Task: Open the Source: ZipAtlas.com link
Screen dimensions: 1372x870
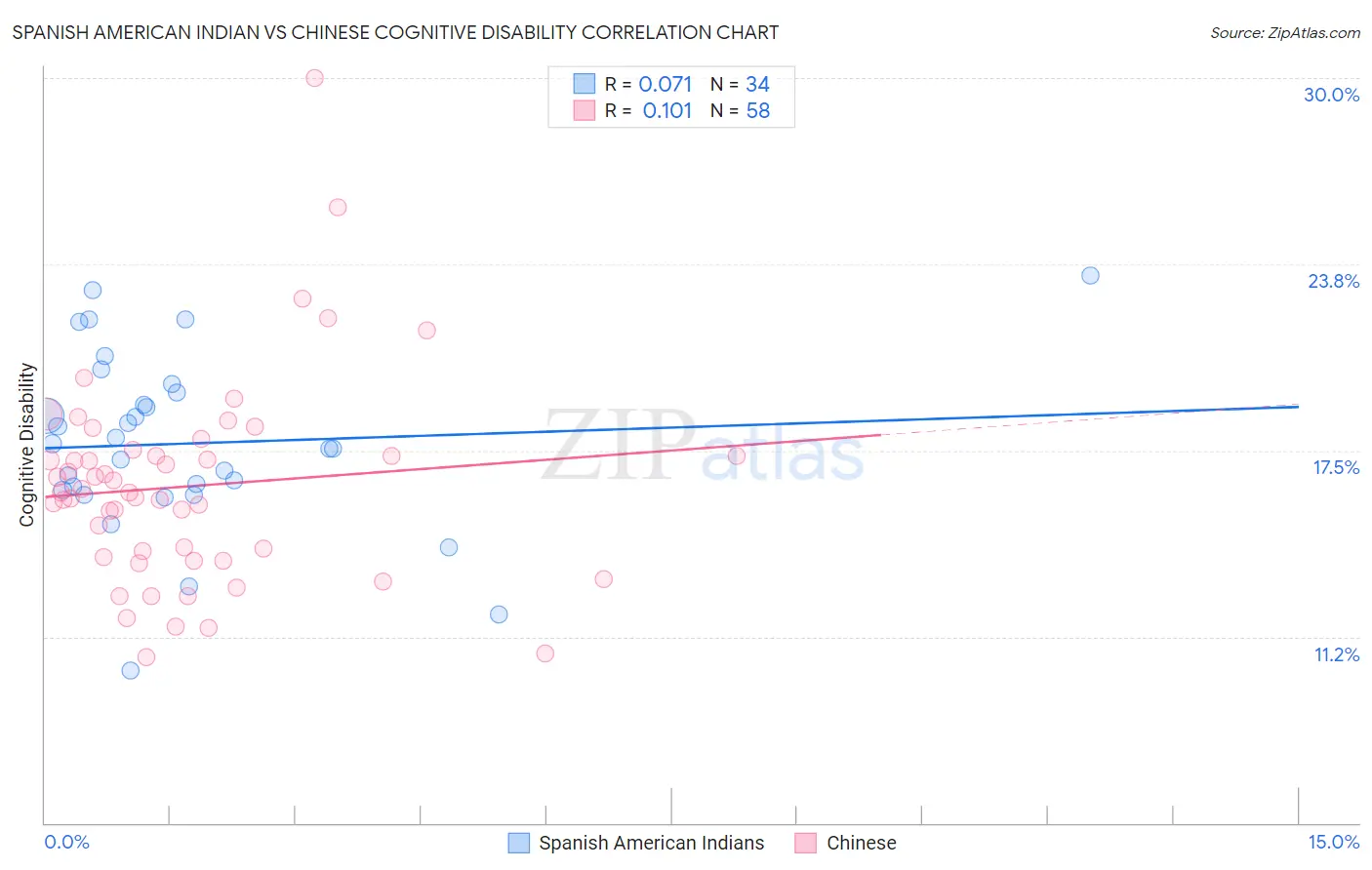Action: pos(1285,32)
